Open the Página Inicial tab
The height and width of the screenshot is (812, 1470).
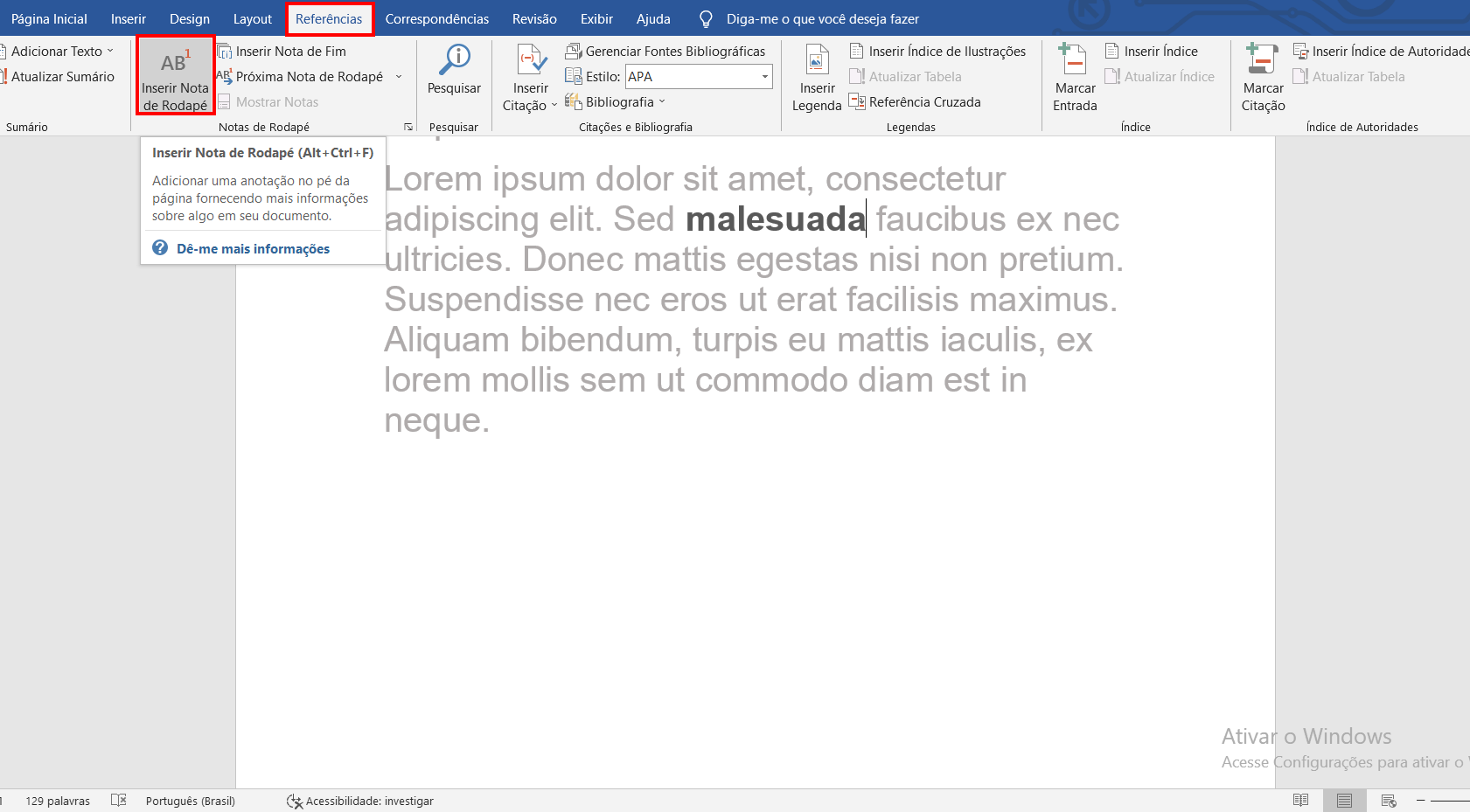click(x=49, y=18)
